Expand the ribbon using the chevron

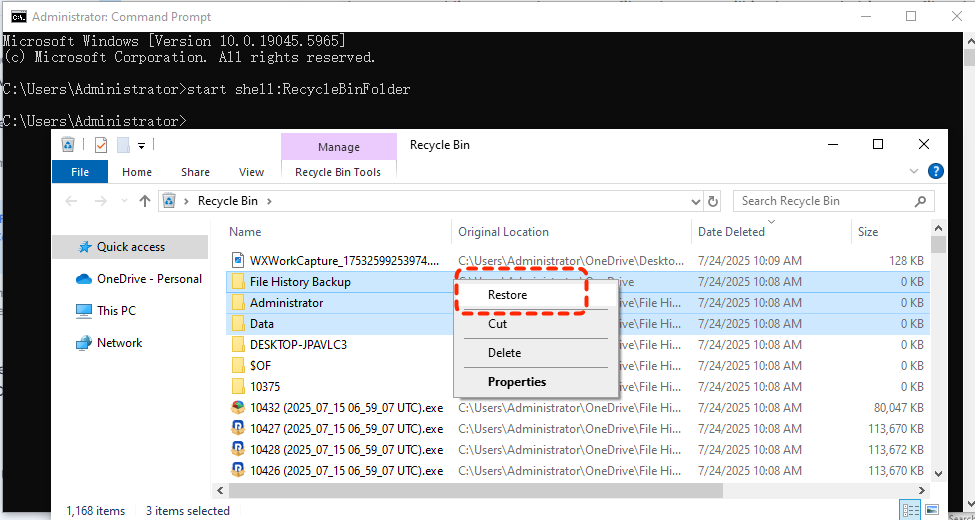913,171
